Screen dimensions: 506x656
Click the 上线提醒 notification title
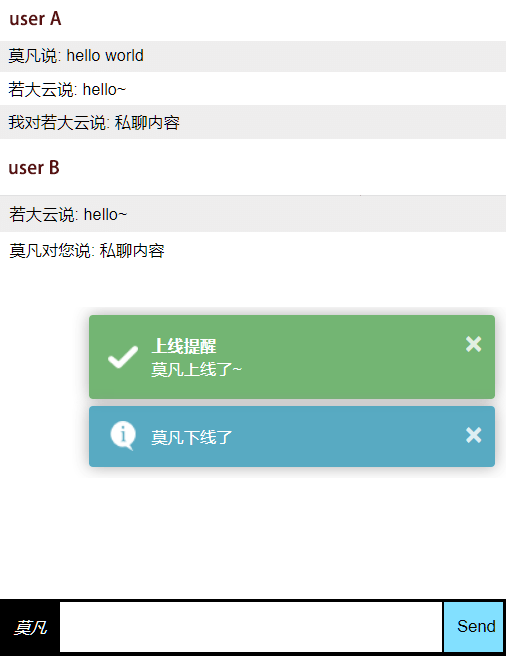(x=184, y=346)
